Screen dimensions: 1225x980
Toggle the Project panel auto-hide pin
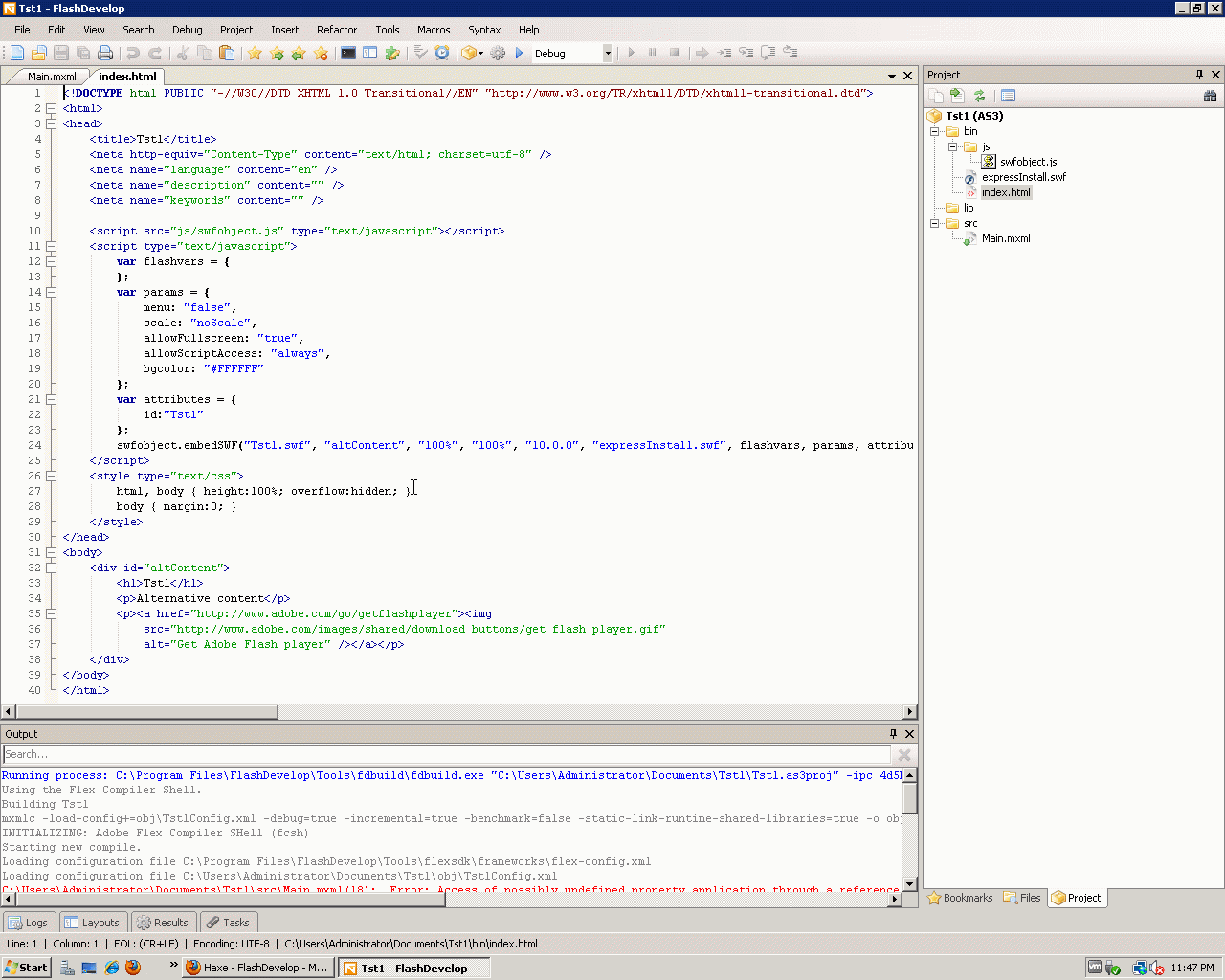click(x=1199, y=75)
